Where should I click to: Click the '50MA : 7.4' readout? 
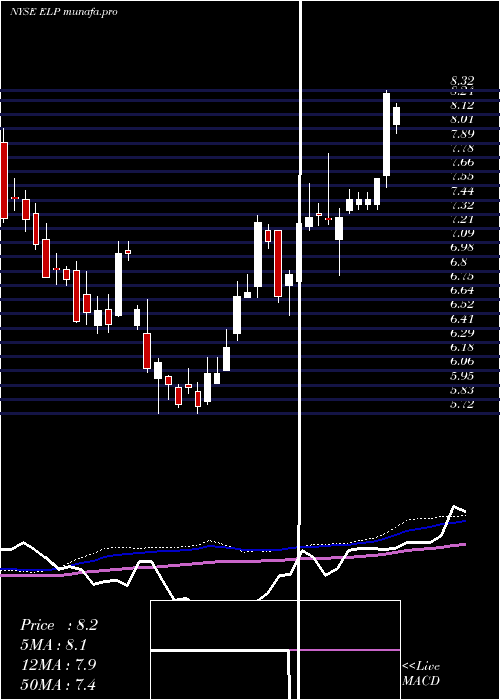click(x=59, y=684)
